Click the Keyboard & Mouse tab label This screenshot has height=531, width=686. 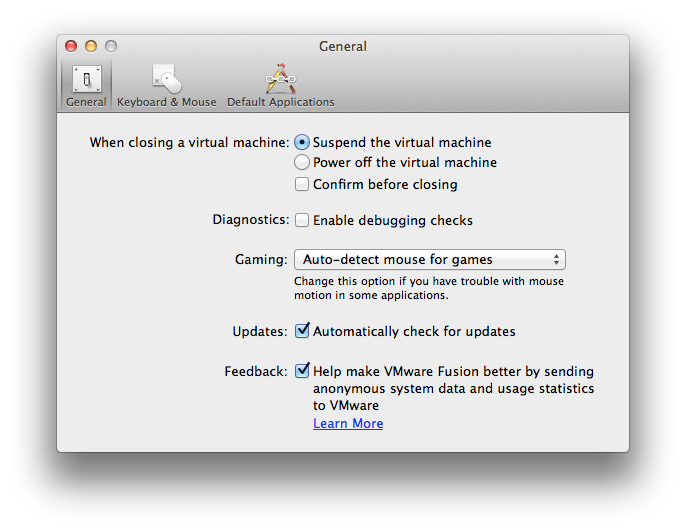[166, 102]
